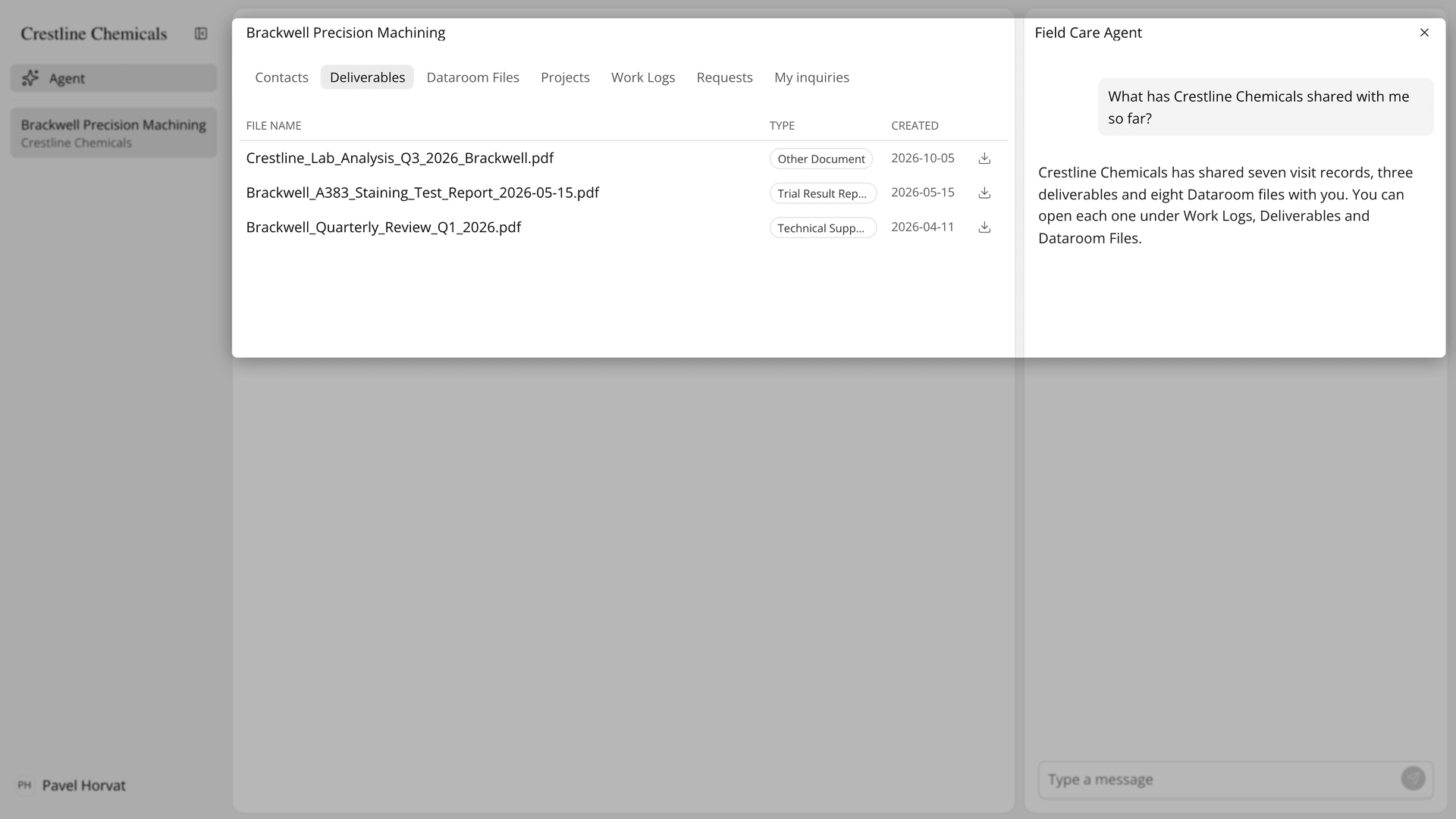This screenshot has width=1456, height=819.
Task: Click the FILE NAME column header
Action: [x=274, y=126]
